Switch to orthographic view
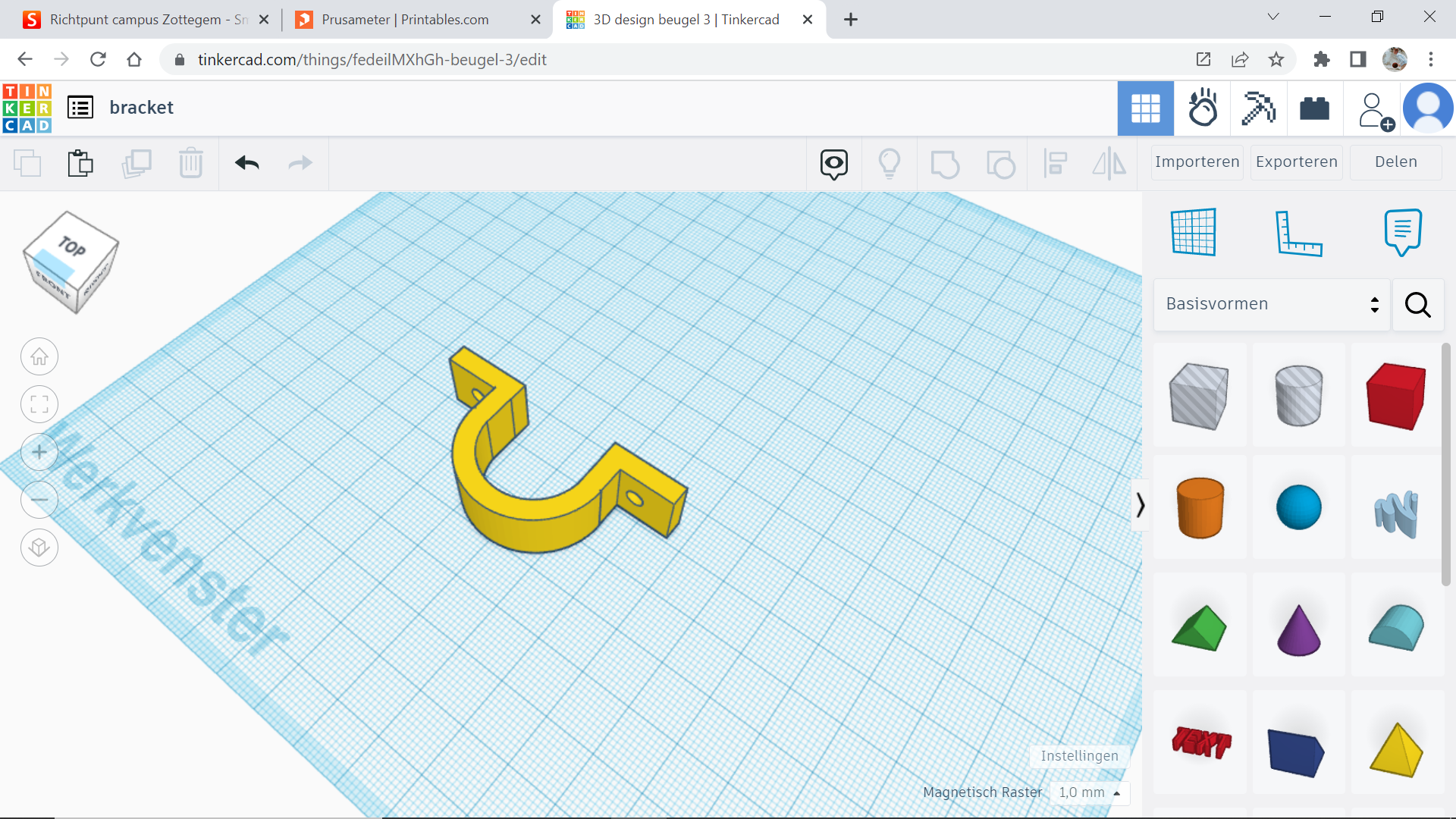 pyautogui.click(x=39, y=548)
